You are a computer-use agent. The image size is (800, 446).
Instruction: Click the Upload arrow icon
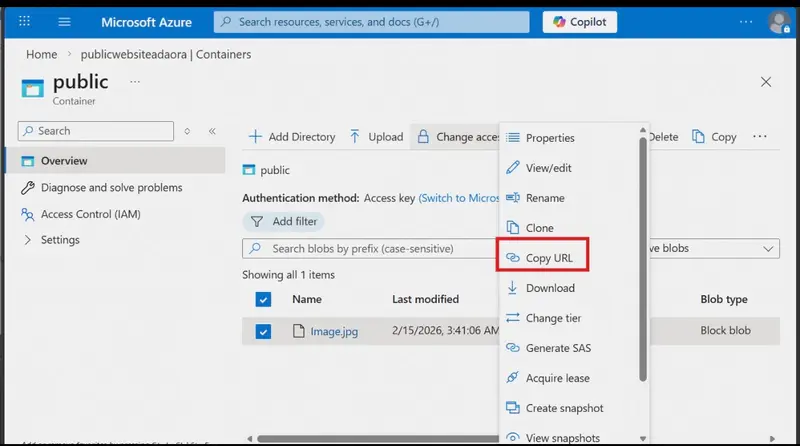355,137
